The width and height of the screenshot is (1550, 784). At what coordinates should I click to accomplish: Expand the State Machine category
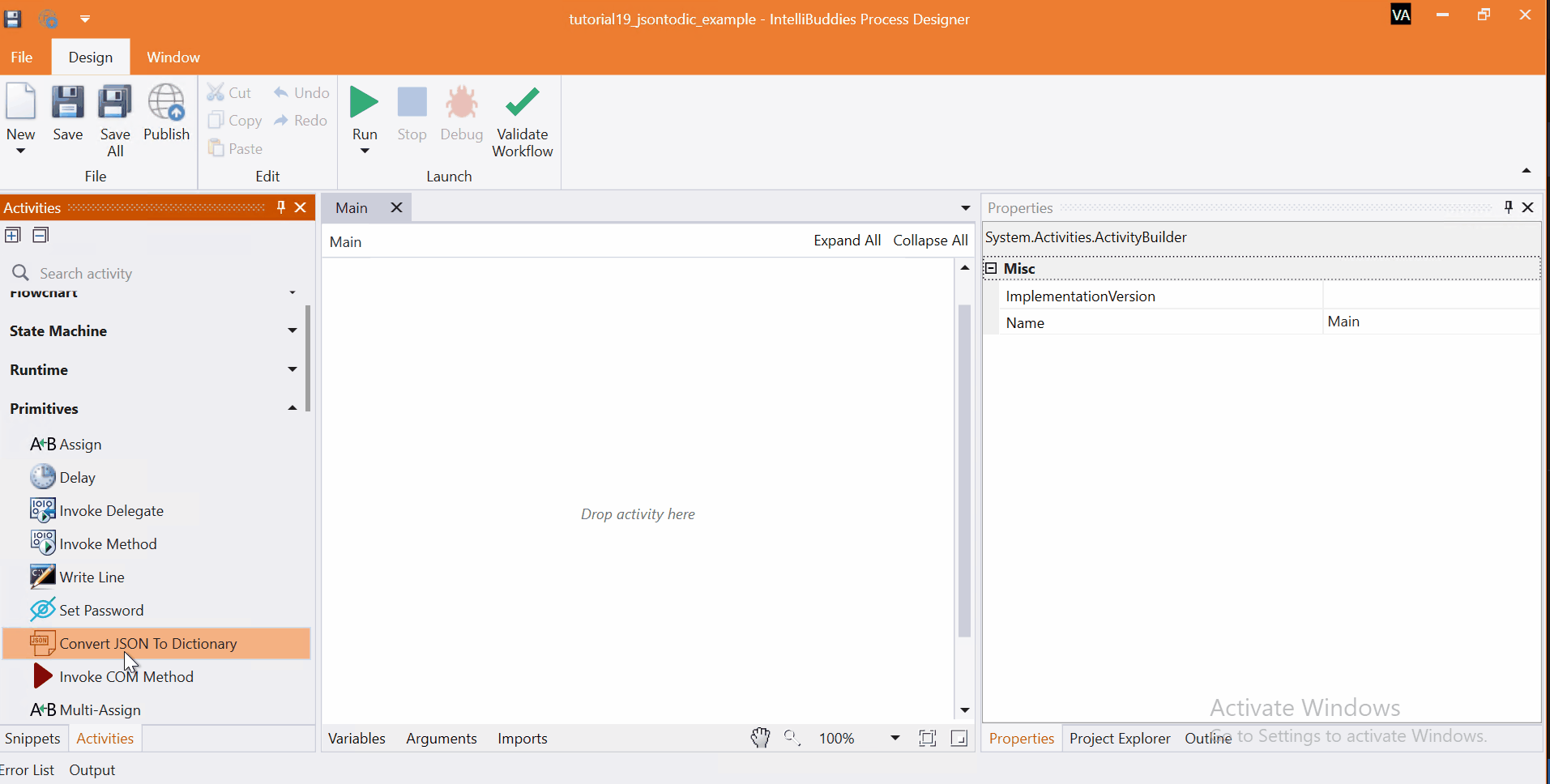point(291,330)
